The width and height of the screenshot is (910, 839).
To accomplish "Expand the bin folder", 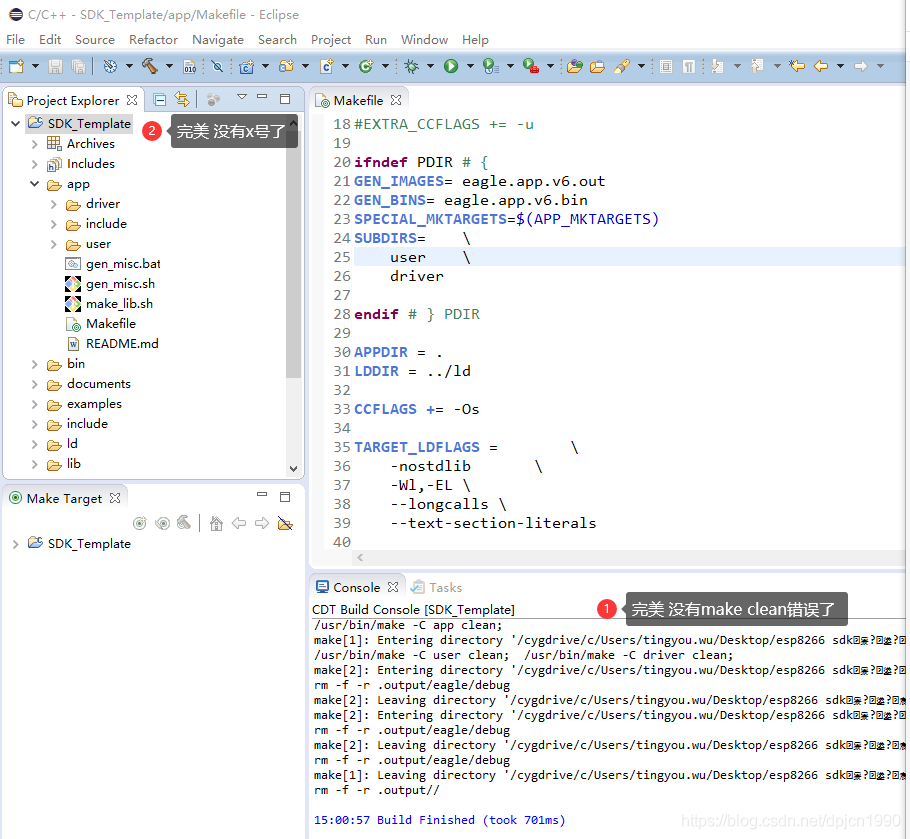I will pos(34,364).
